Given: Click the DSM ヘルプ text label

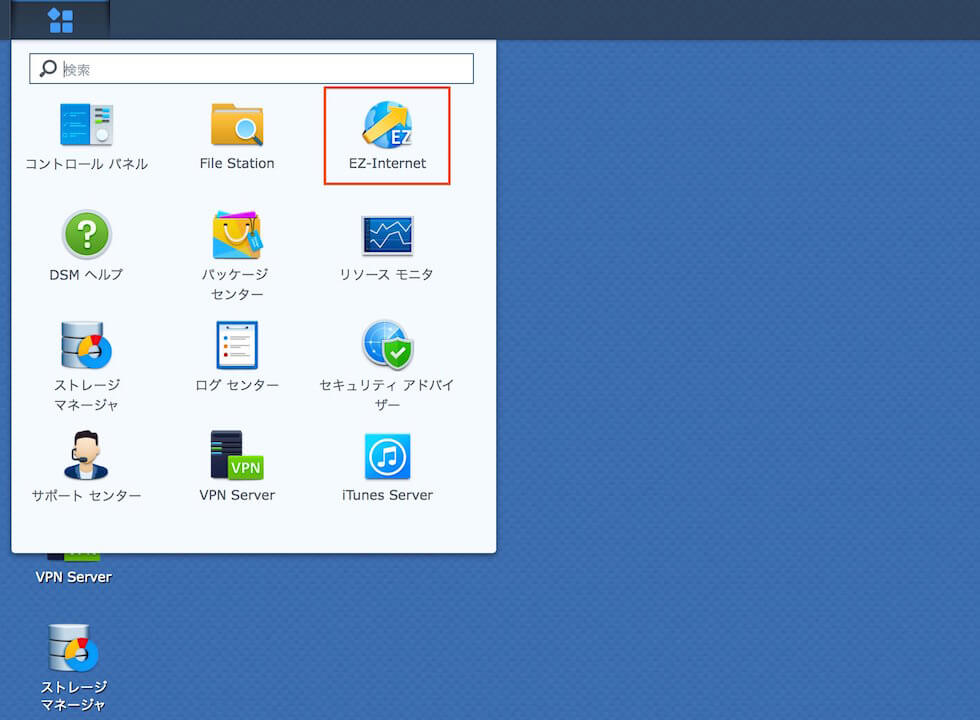Looking at the screenshot, I should [86, 274].
